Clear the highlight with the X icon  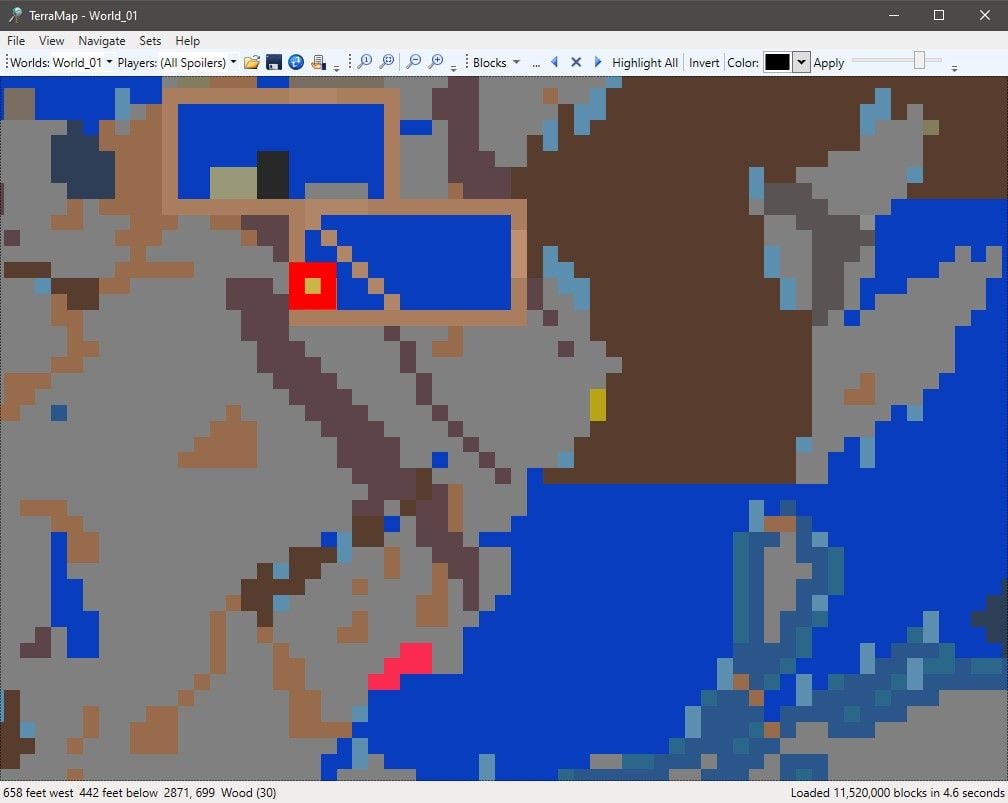576,62
